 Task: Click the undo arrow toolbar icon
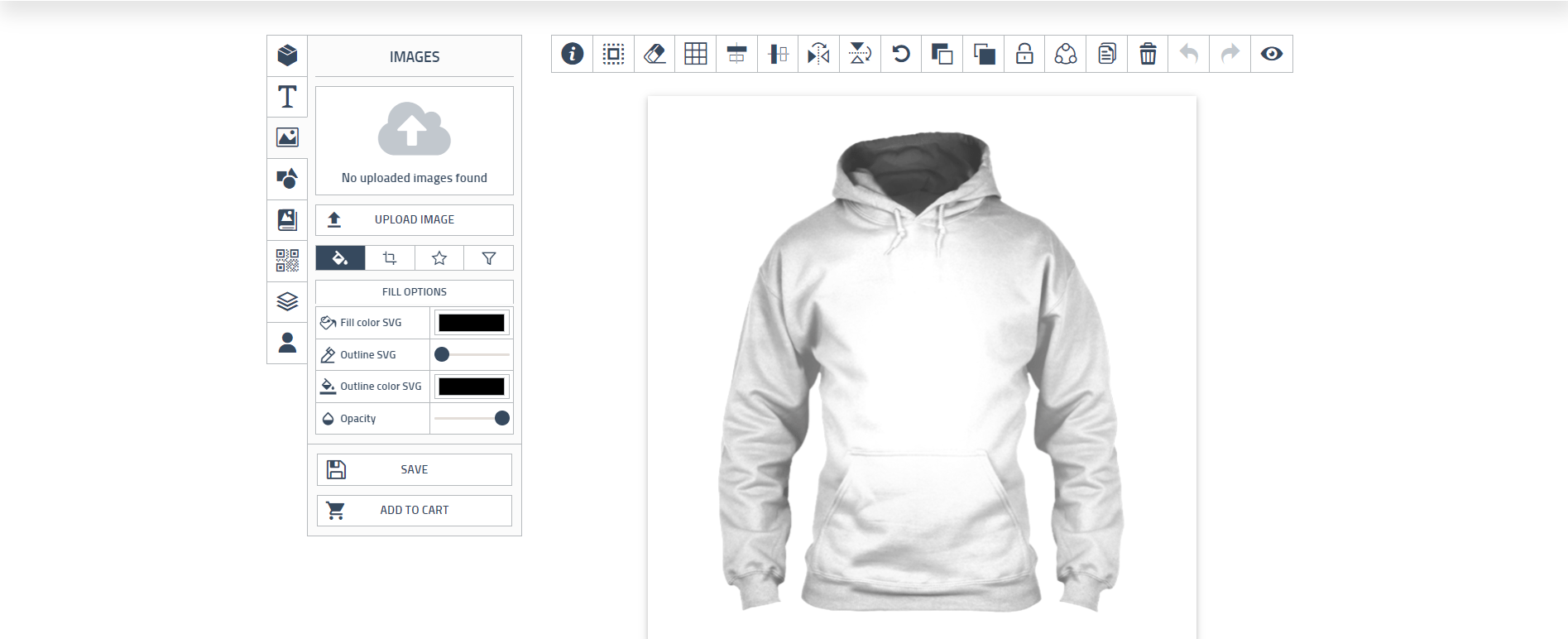pos(1189,54)
